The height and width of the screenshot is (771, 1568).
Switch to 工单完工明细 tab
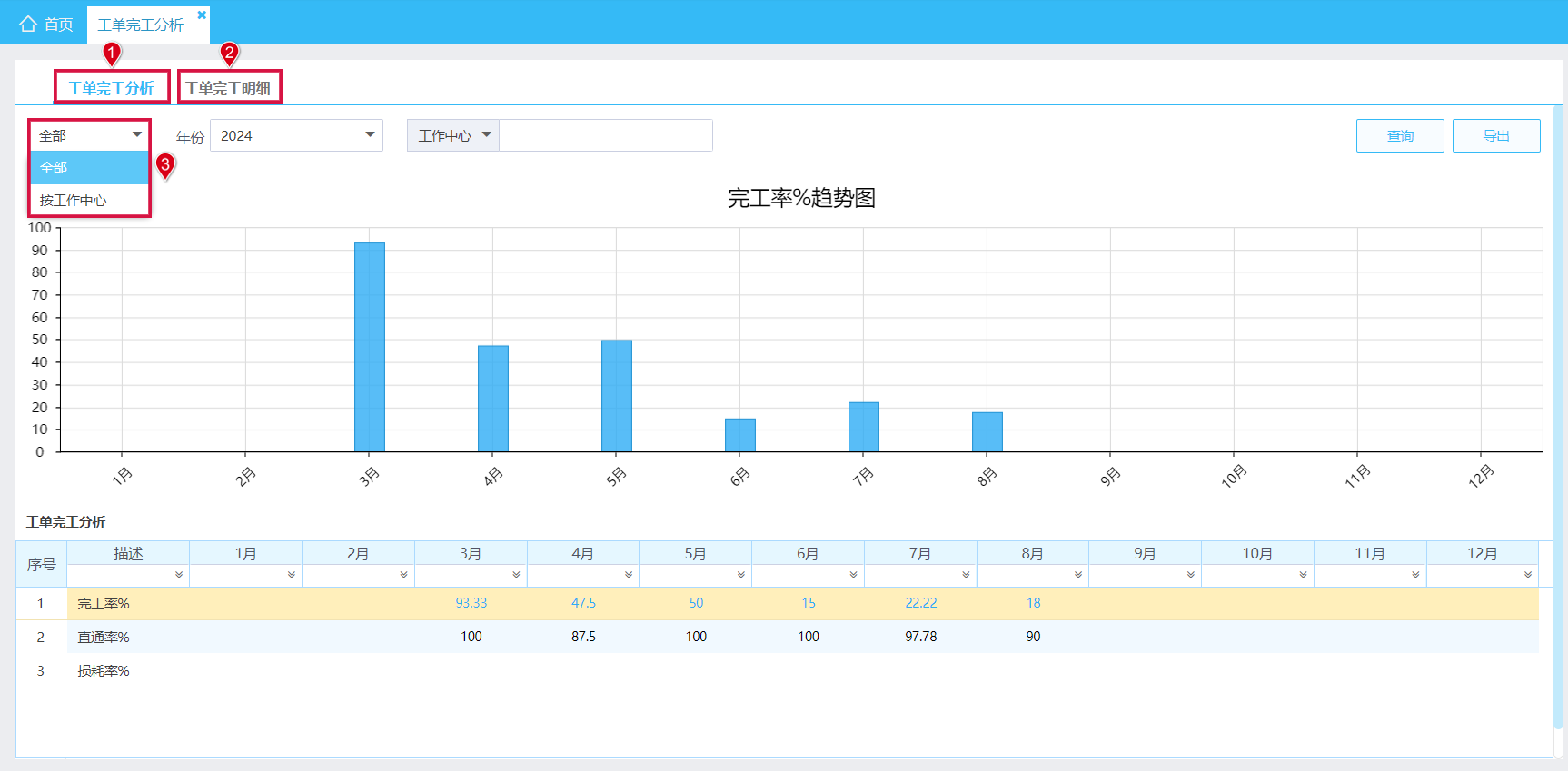tap(228, 88)
